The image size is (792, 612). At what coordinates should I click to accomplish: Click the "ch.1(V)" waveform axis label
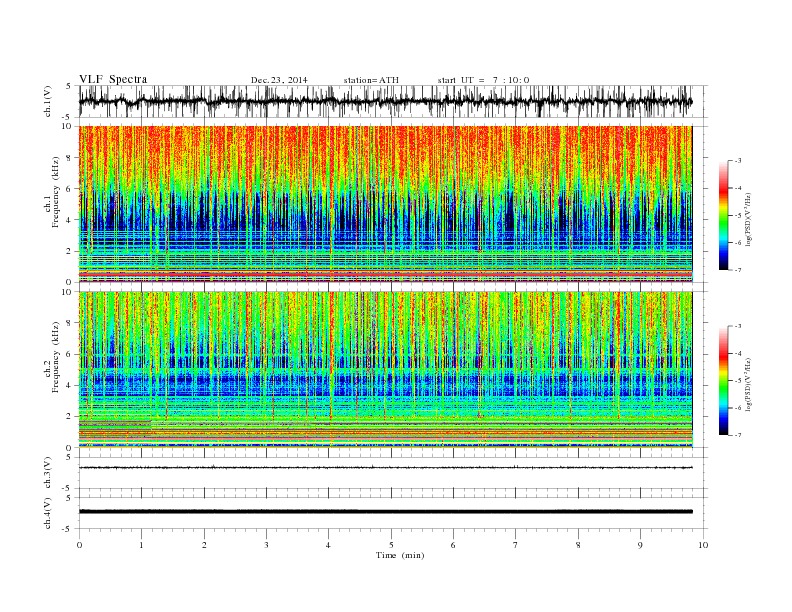pos(47,101)
